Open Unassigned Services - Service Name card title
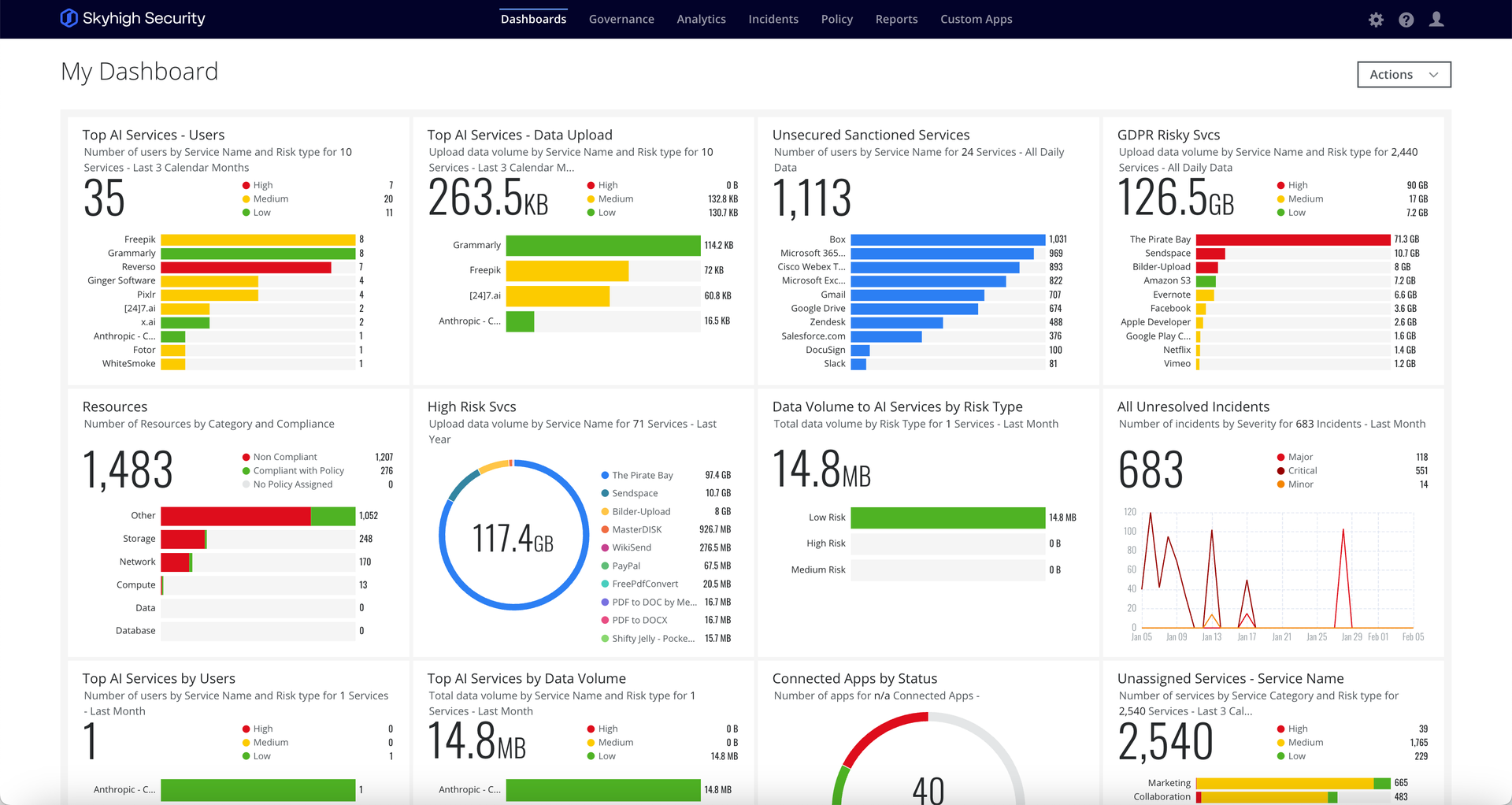1512x805 pixels. click(1230, 678)
